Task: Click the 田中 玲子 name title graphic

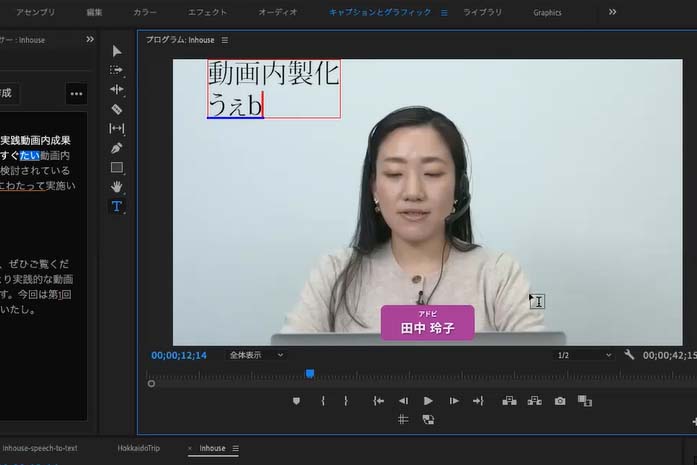Action: (x=427, y=323)
